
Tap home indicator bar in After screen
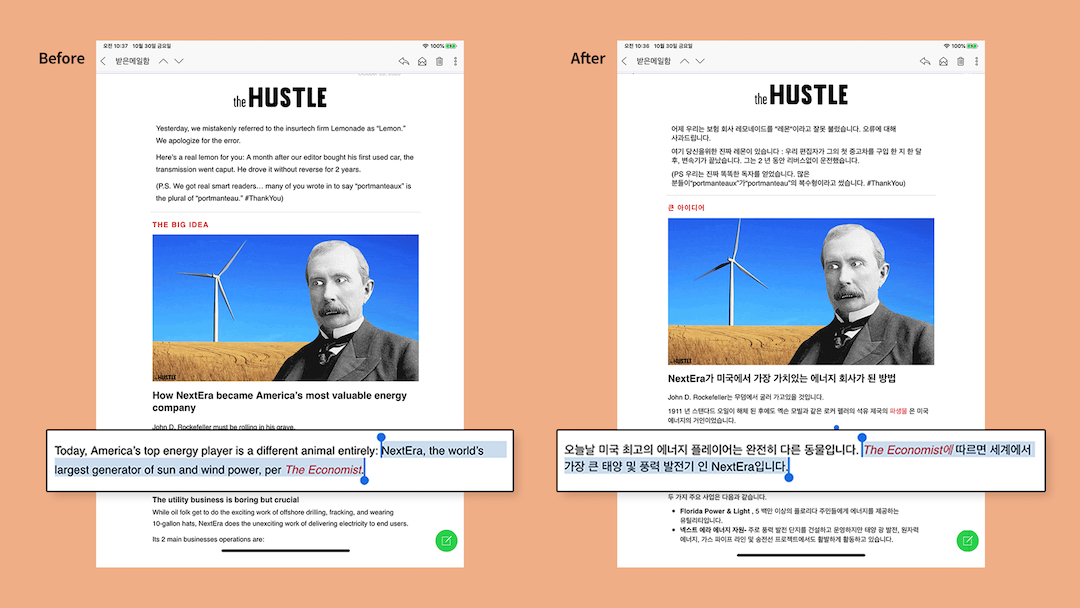(x=801, y=554)
